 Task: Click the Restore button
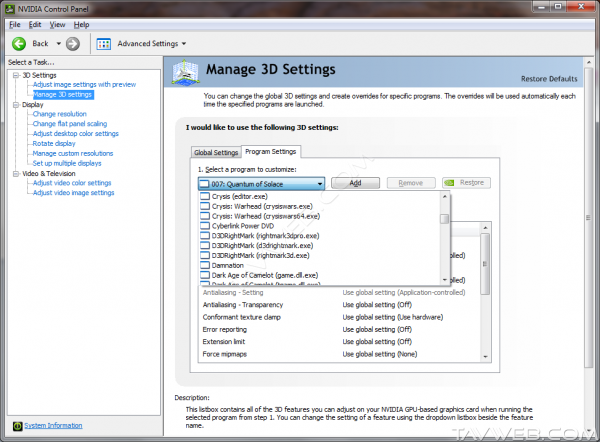pos(466,183)
